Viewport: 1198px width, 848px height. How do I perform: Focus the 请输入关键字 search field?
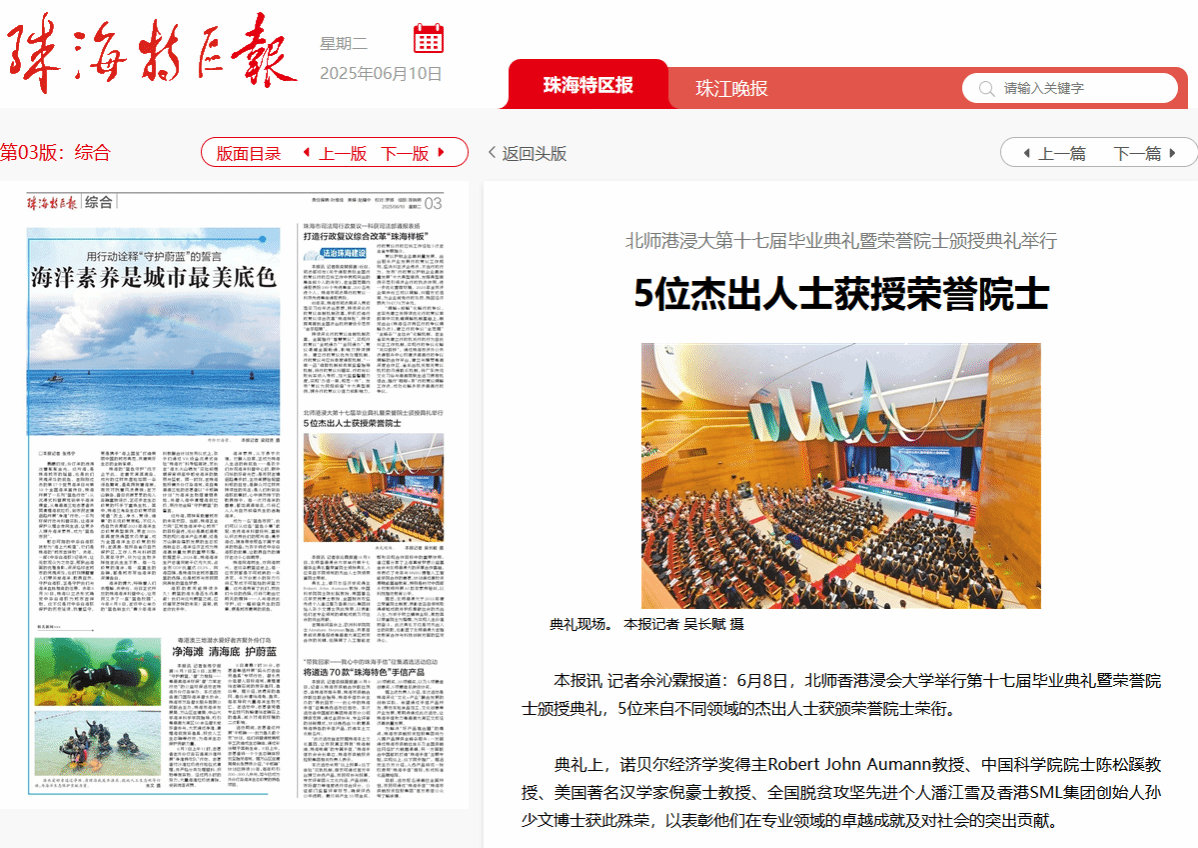click(1085, 88)
